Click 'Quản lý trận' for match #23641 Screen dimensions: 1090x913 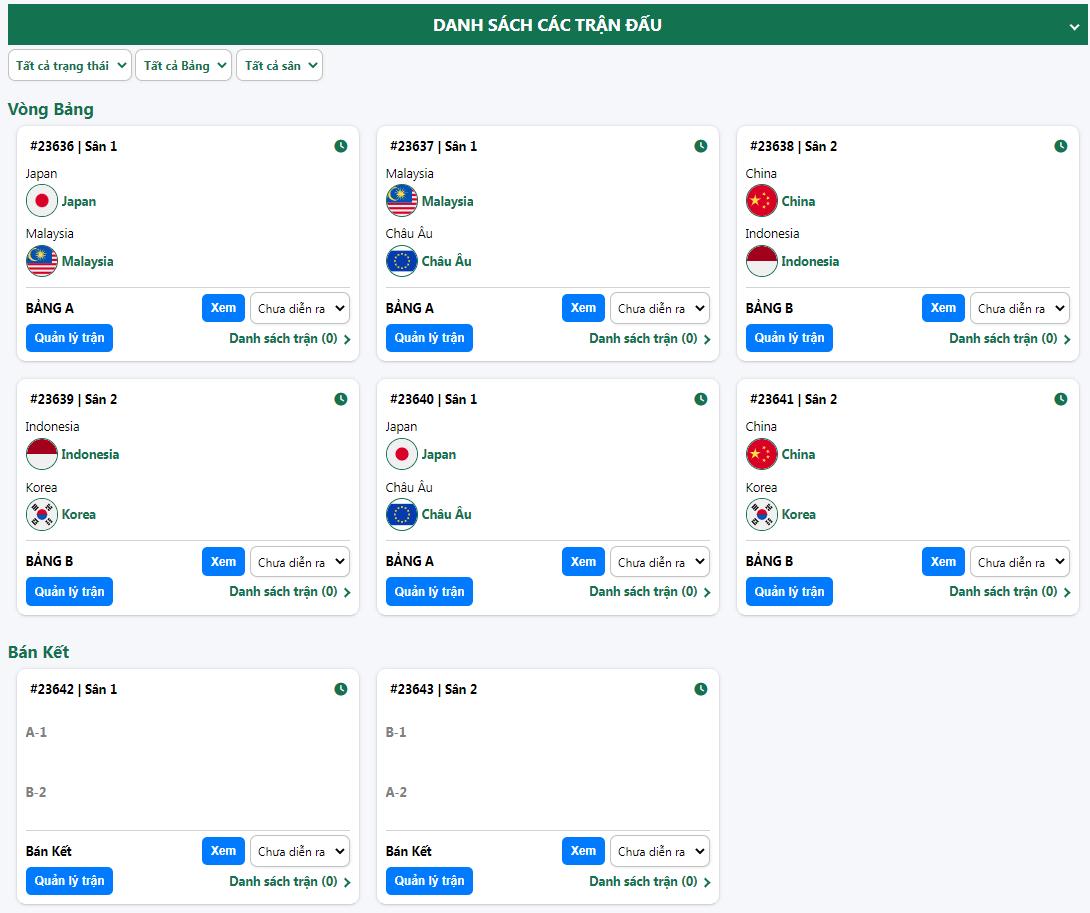pyautogui.click(x=789, y=591)
